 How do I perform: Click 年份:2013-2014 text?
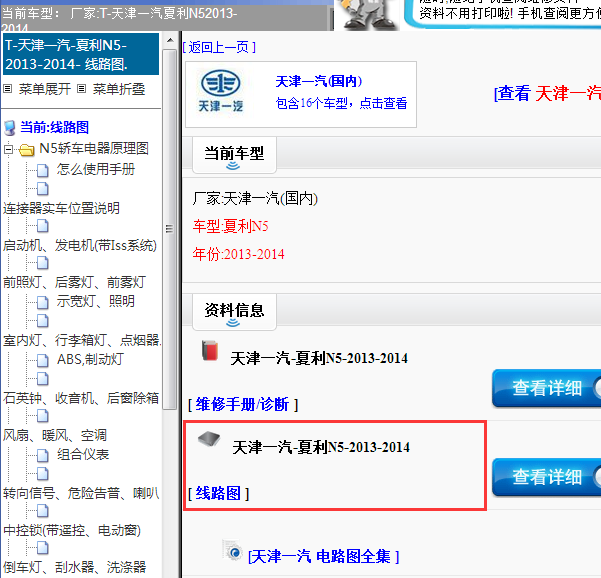(239, 254)
